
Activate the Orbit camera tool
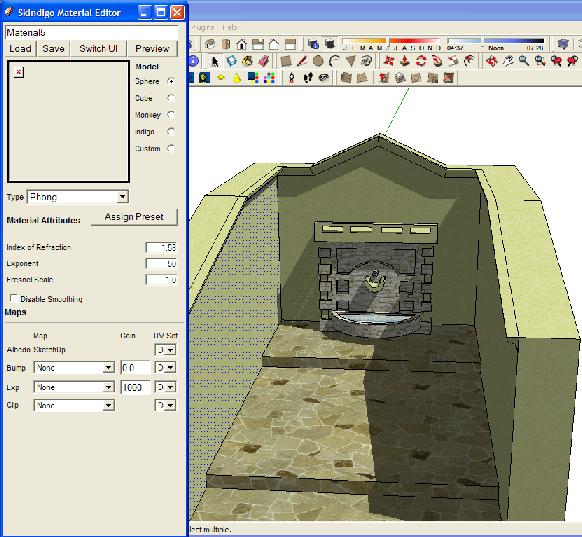point(492,61)
